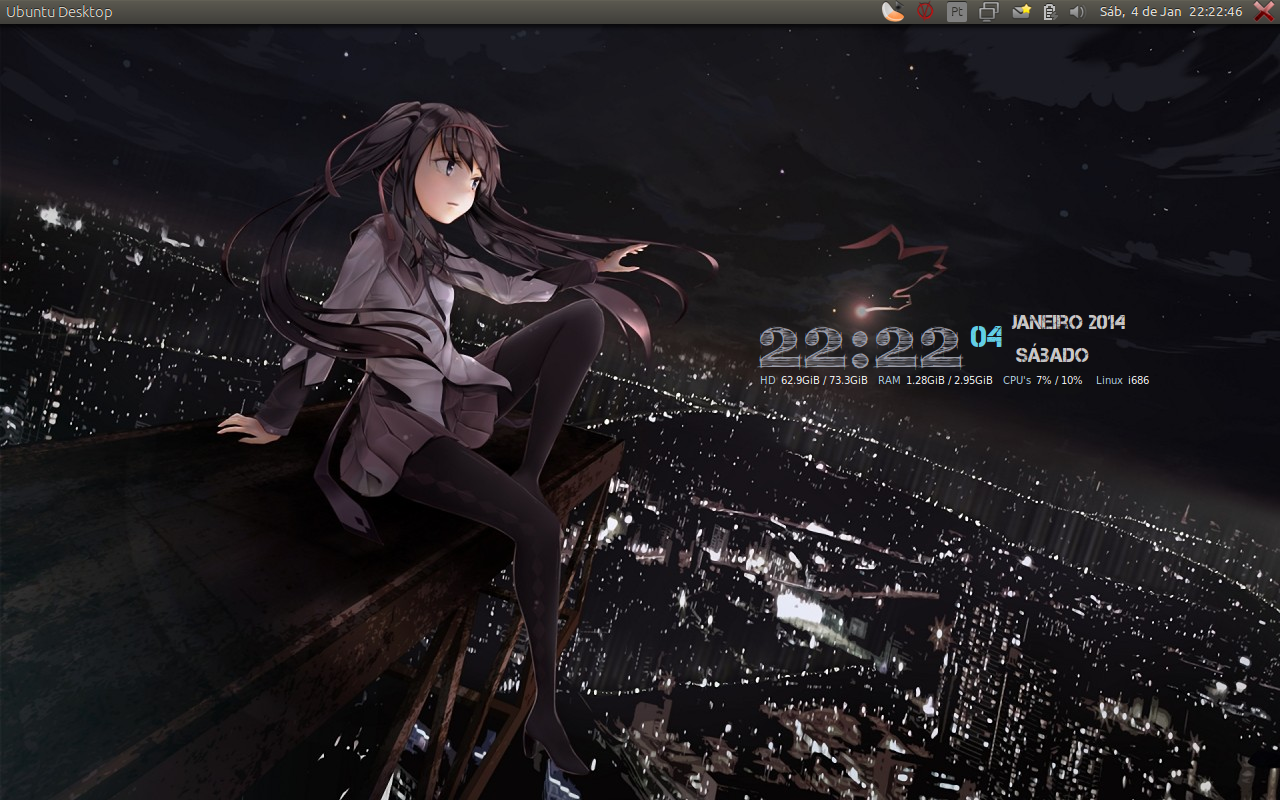
Task: Click the large 22:22 desktop clock widget
Action: coord(860,348)
